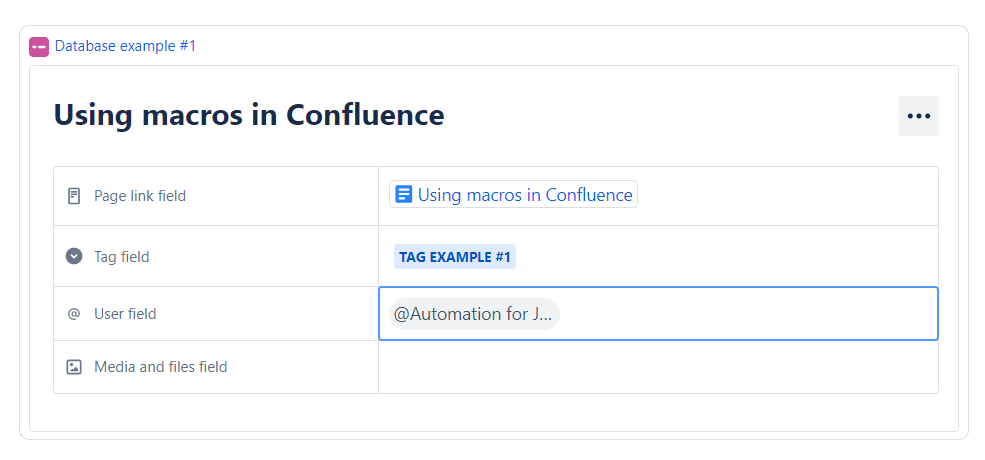
Task: Click the Page link field document icon
Action: click(x=74, y=196)
